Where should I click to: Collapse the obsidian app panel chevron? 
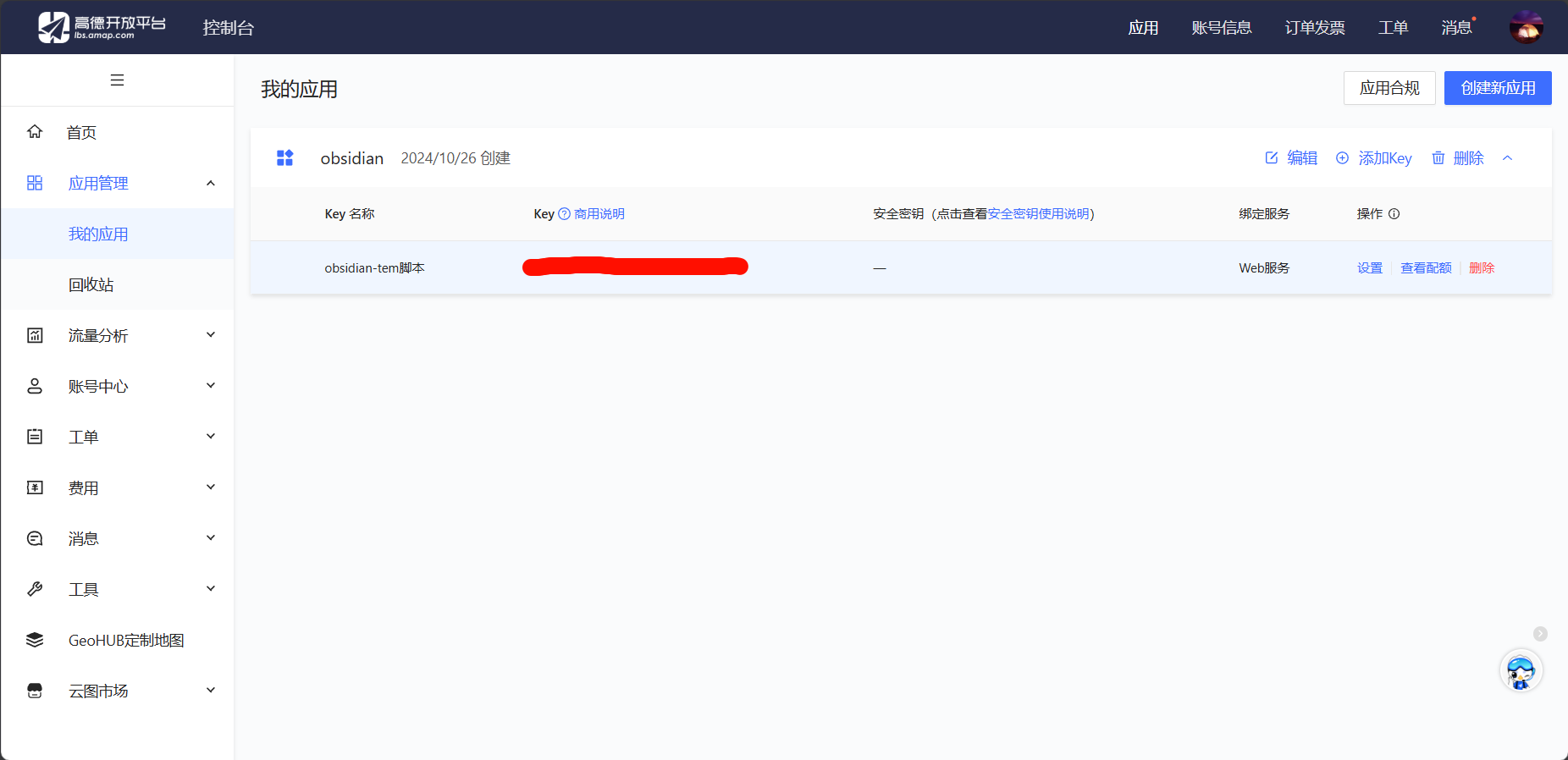click(1508, 158)
